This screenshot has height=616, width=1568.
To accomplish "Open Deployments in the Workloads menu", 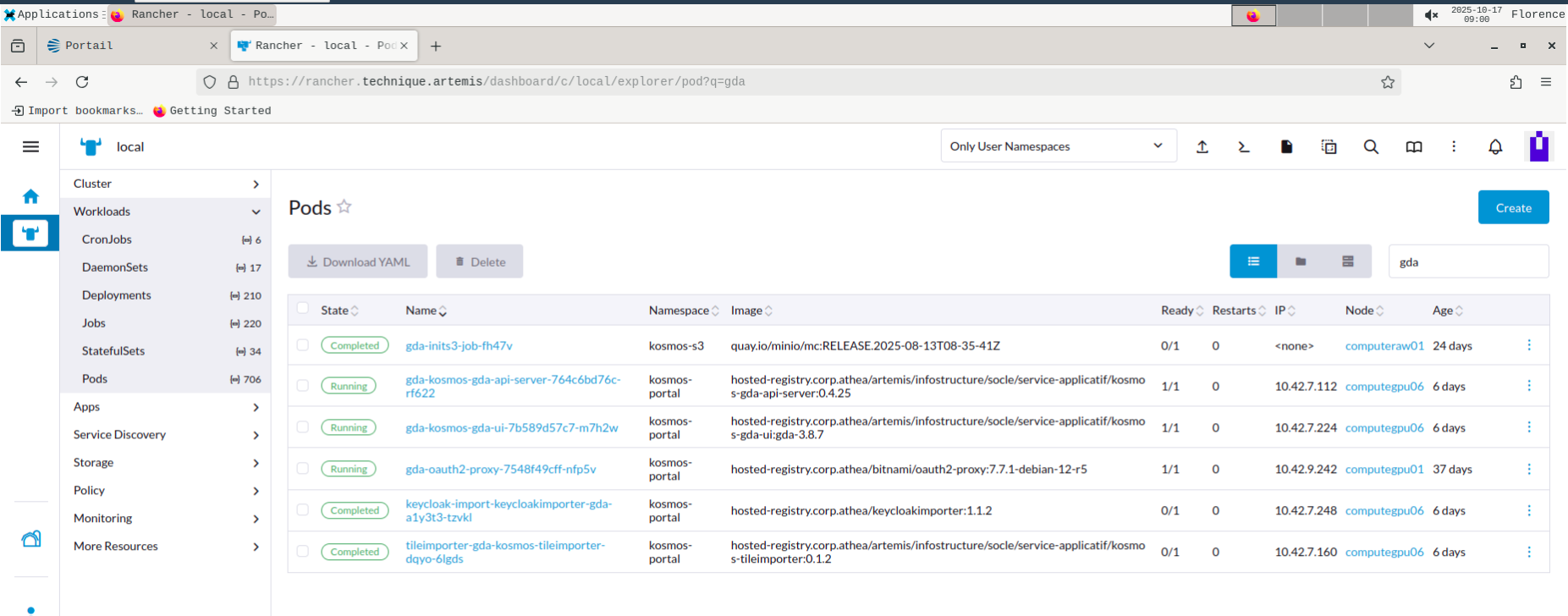I will (x=117, y=295).
